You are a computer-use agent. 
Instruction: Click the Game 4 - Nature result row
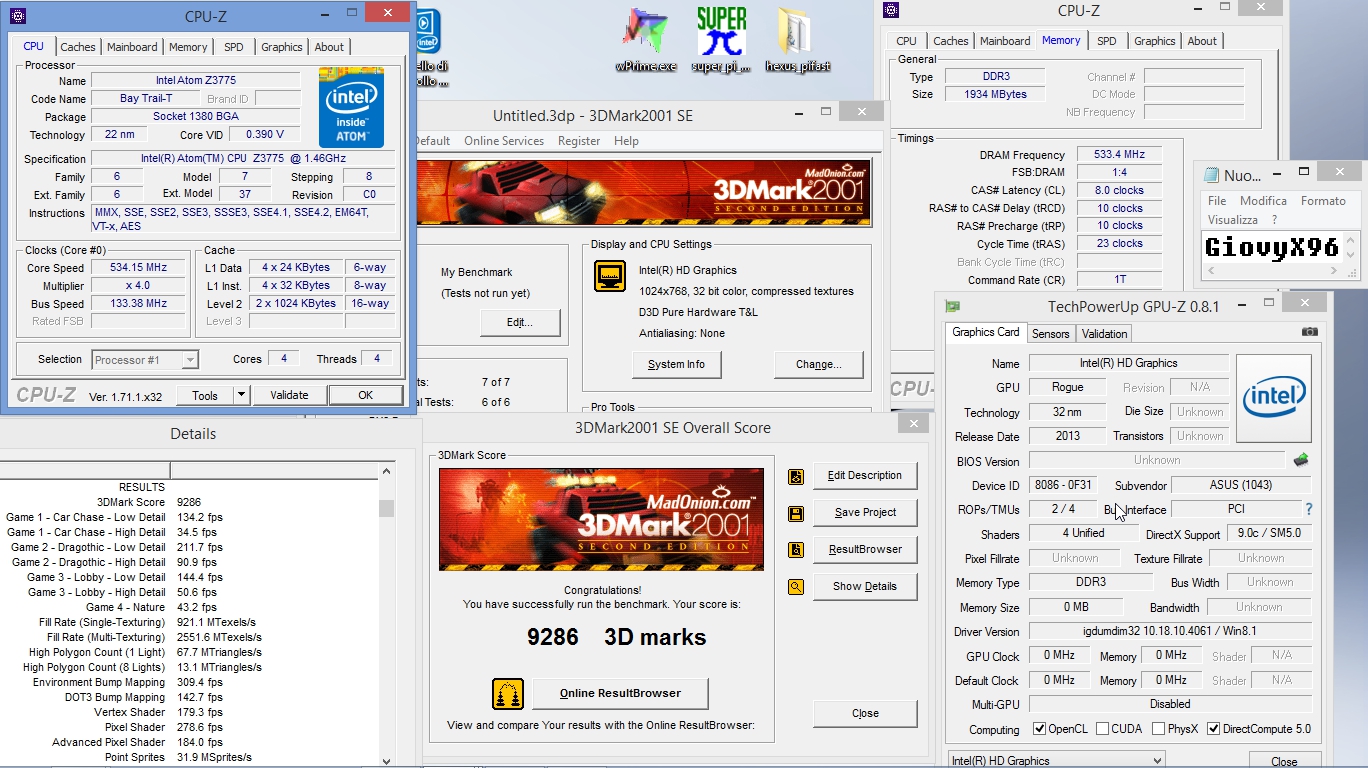tap(154, 607)
